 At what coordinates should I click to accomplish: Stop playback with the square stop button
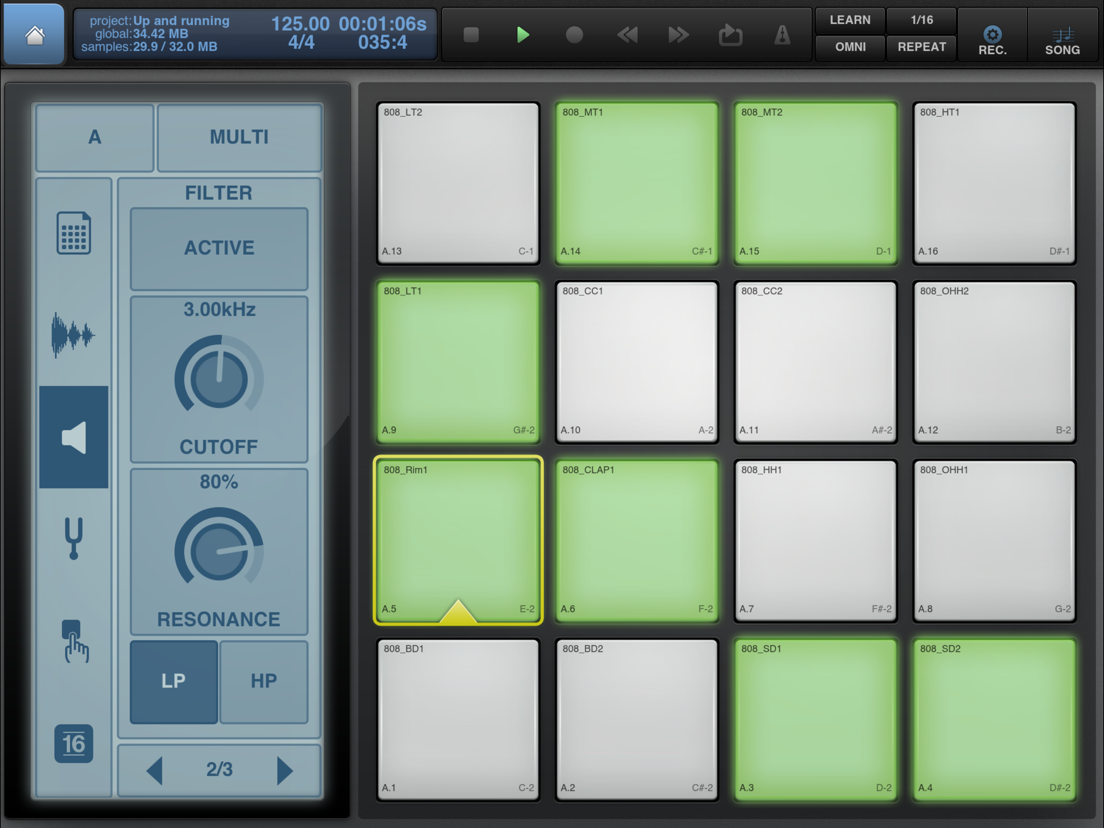471,34
